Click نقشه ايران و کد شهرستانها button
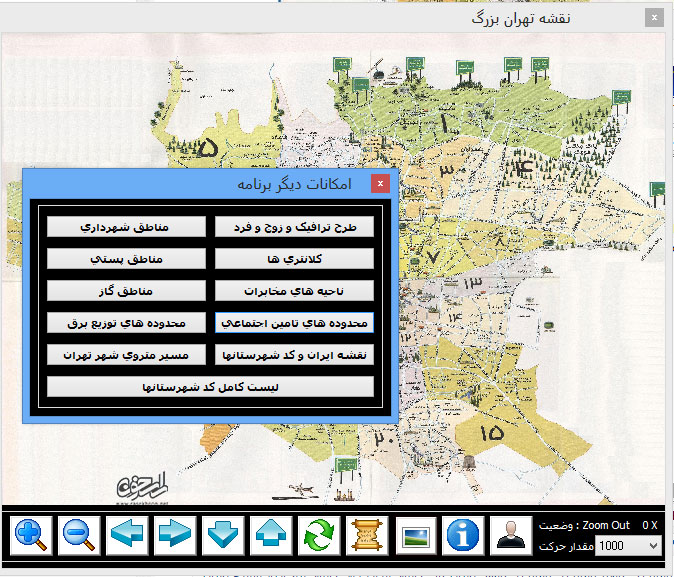Image resolution: width=674 pixels, height=577 pixels. pos(294,355)
